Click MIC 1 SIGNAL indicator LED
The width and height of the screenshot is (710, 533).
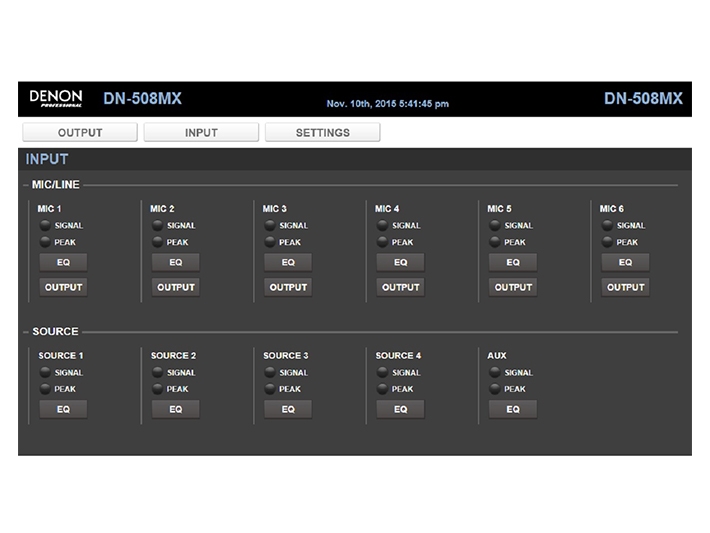coord(45,225)
